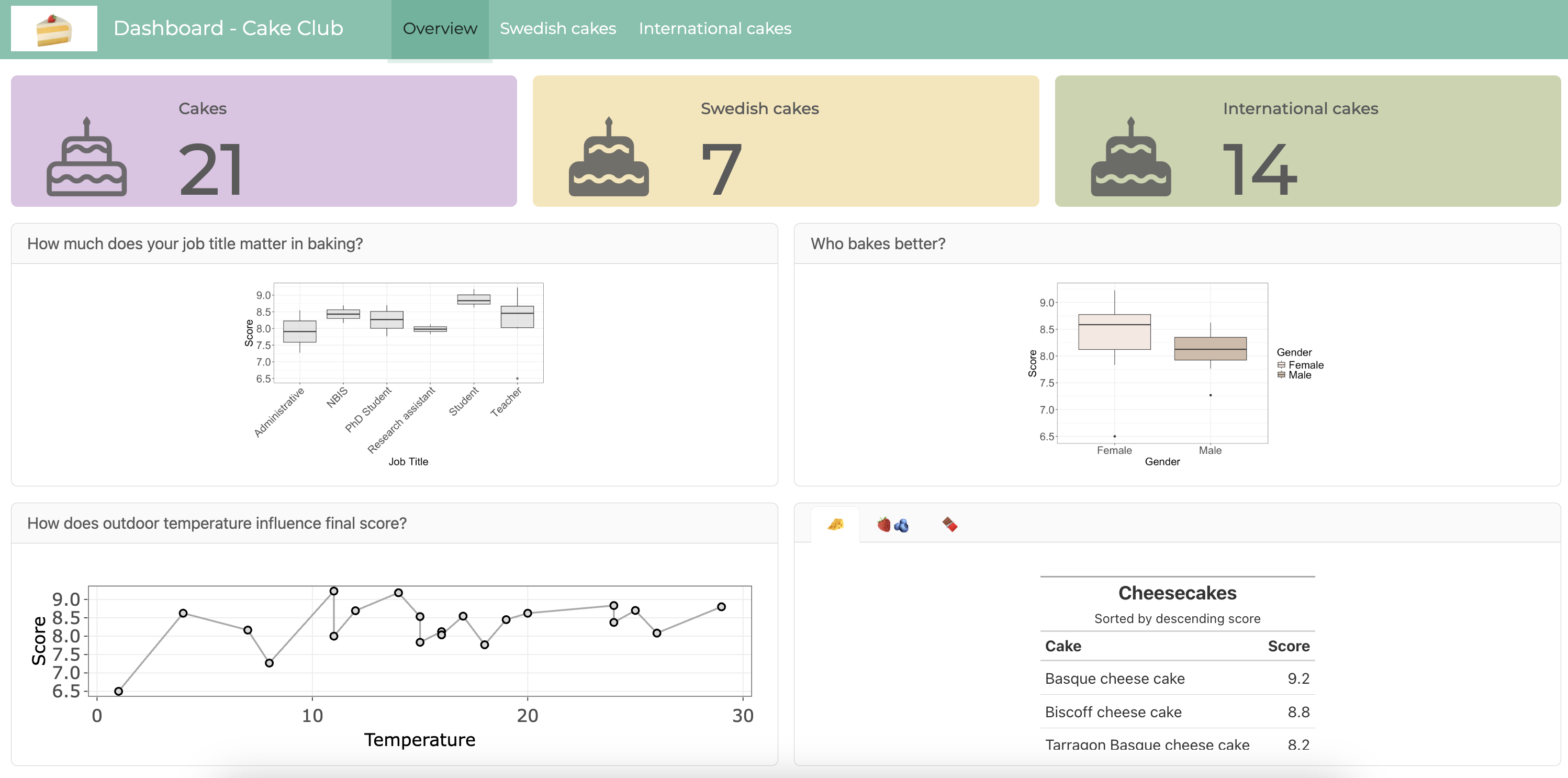Open the chocolate cakes tab

coord(949,524)
